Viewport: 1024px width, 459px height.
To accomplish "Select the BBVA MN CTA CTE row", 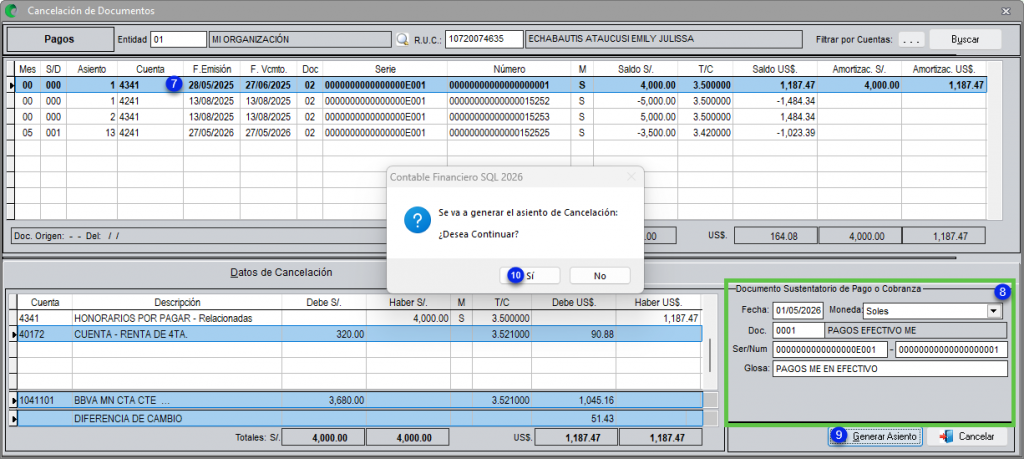I will [x=358, y=399].
